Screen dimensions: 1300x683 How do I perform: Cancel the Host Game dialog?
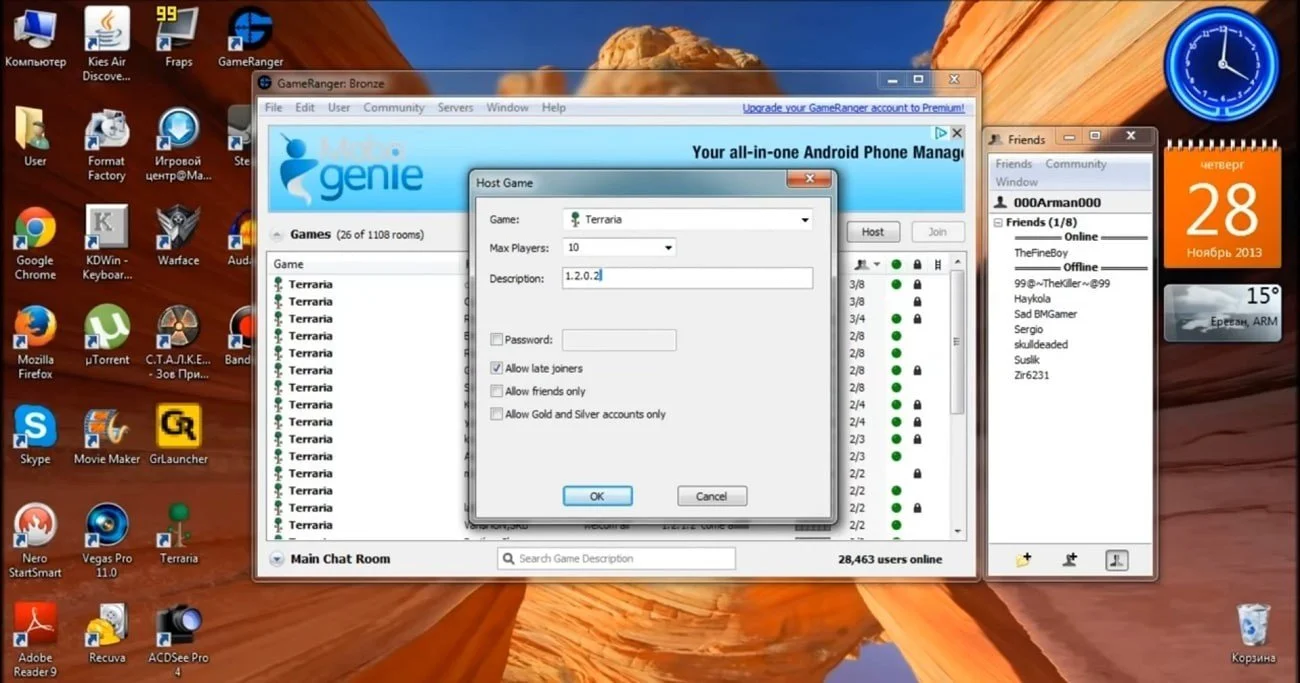click(711, 496)
